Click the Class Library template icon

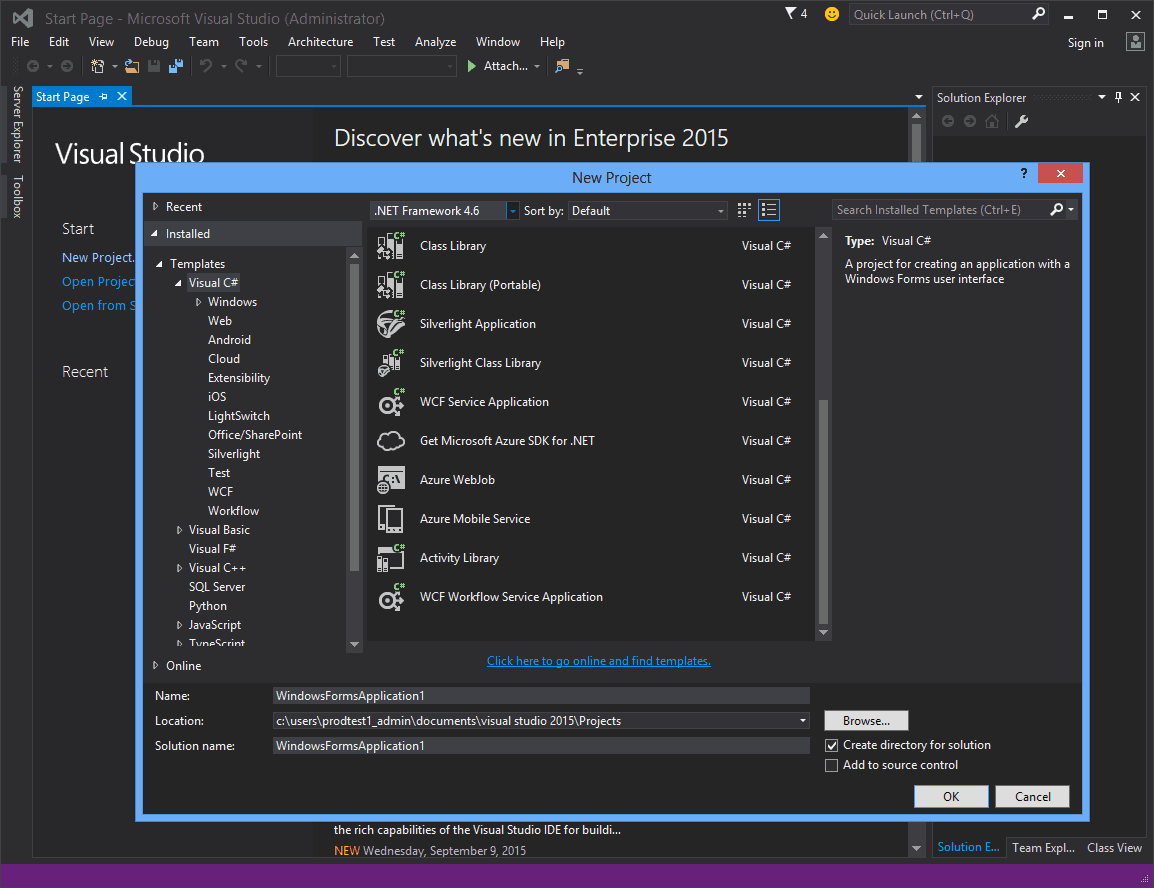coord(391,246)
